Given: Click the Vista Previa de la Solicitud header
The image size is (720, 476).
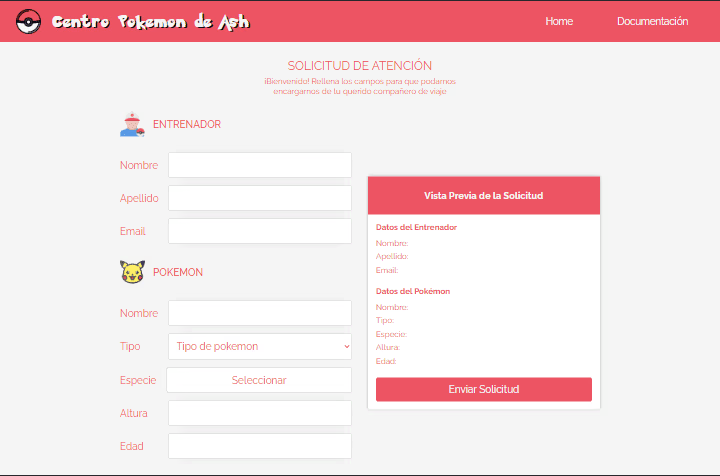Looking at the screenshot, I should 484,196.
